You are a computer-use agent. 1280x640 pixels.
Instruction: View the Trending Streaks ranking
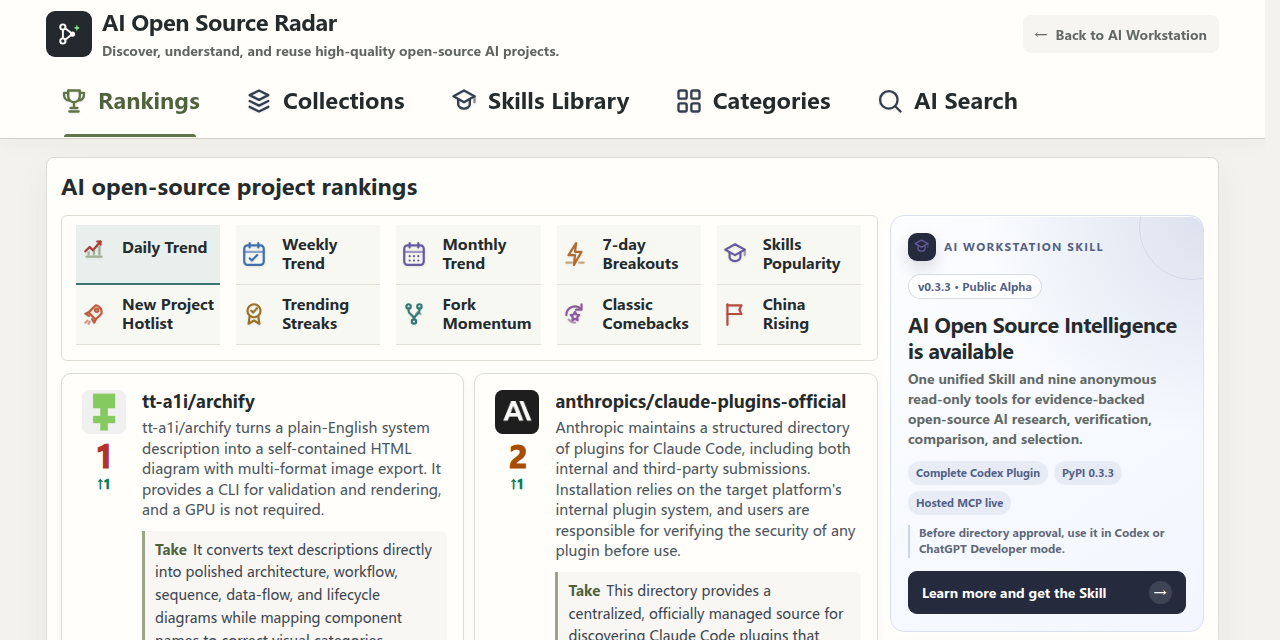[x=308, y=314]
